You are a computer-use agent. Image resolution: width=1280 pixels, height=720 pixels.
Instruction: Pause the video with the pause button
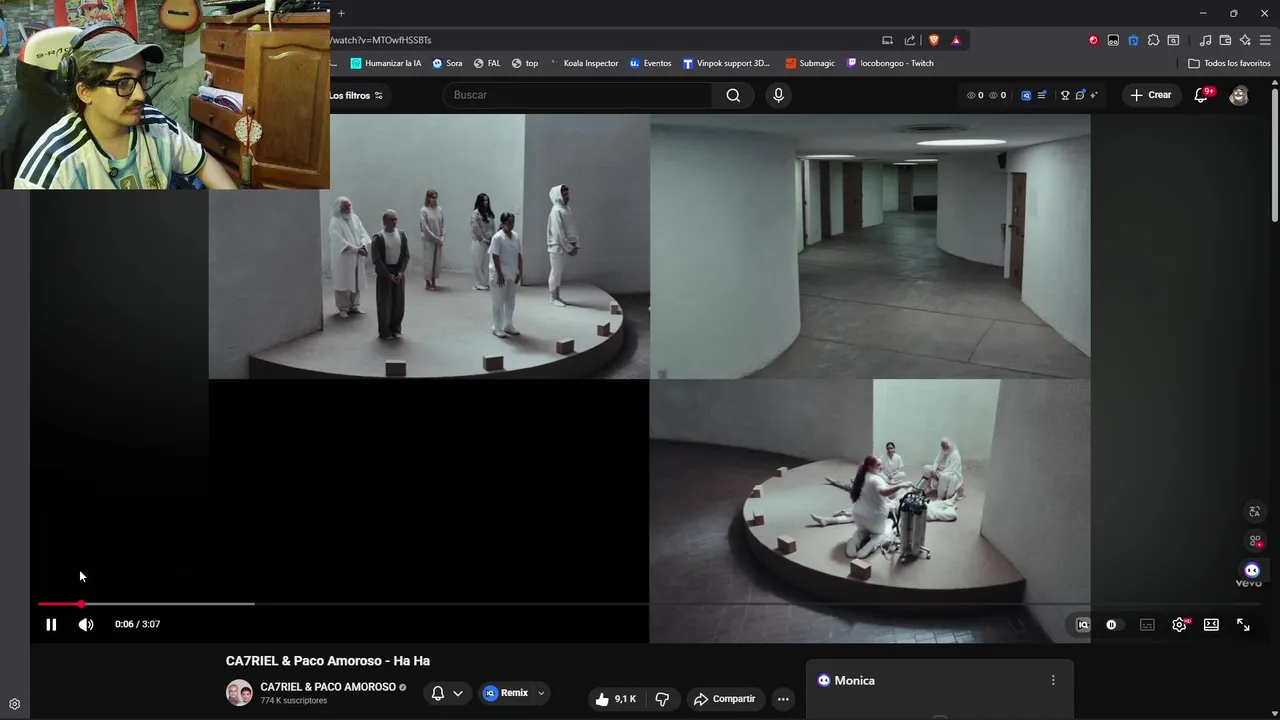(51, 625)
